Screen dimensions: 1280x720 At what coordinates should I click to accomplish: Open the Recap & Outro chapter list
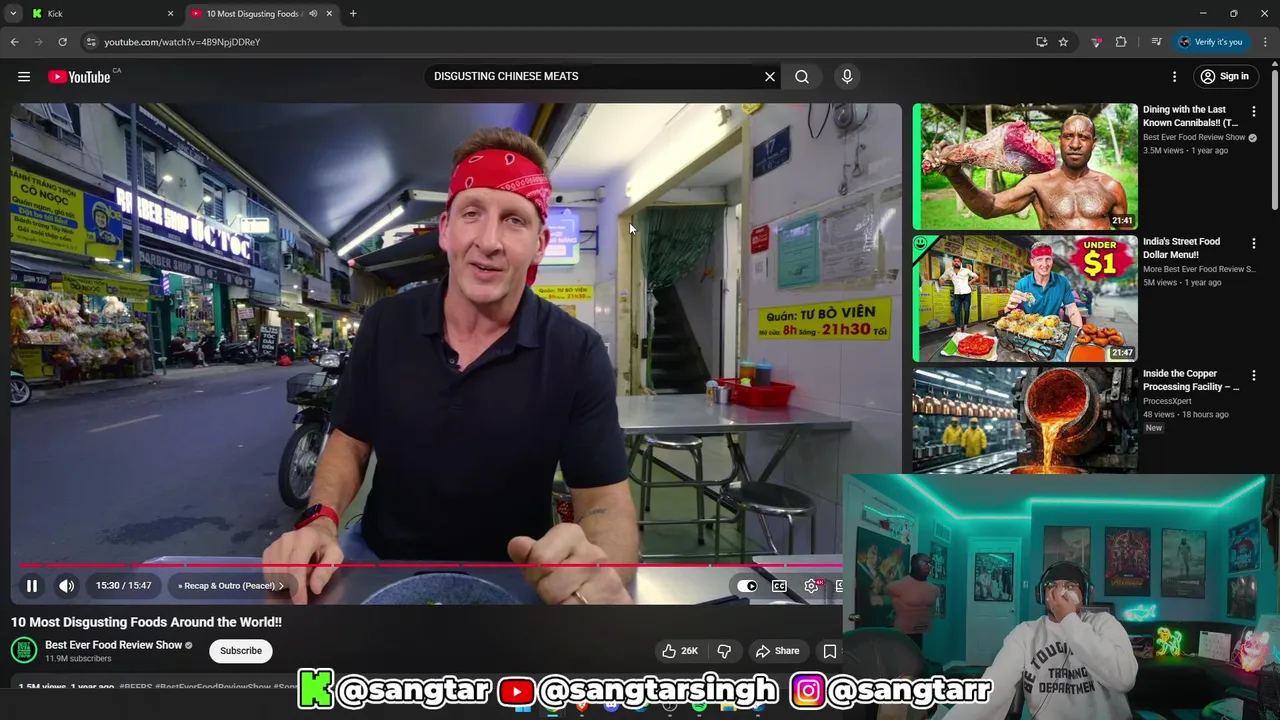(x=231, y=586)
